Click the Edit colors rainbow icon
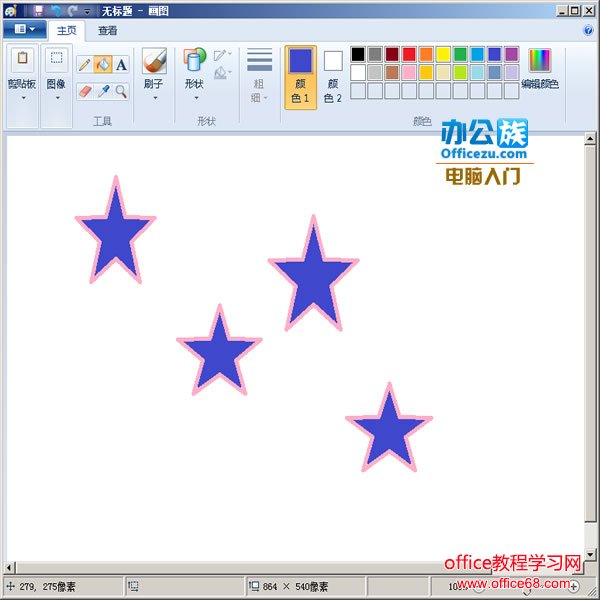The width and height of the screenshot is (600, 600). click(x=540, y=60)
